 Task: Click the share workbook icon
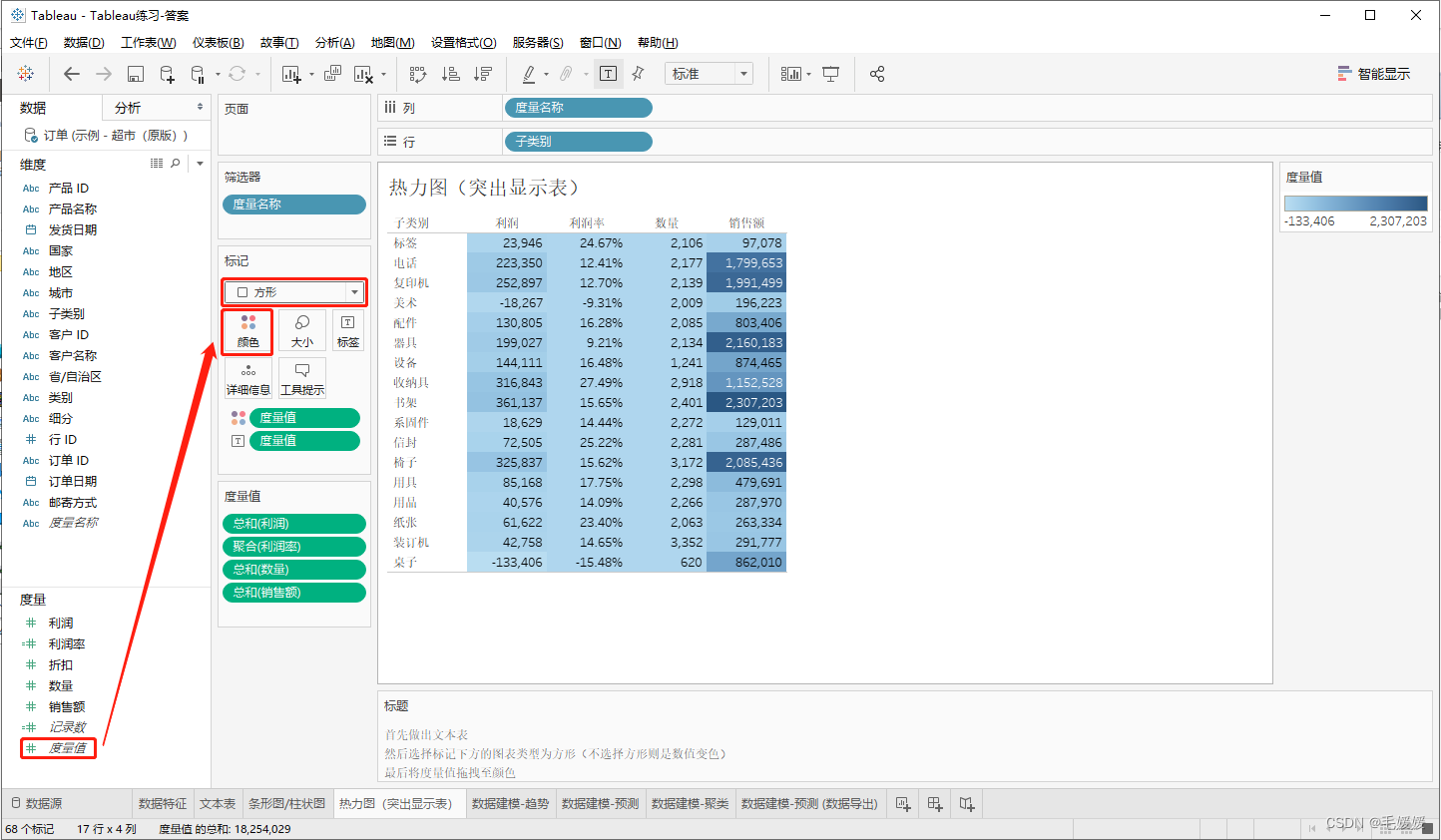point(877,74)
